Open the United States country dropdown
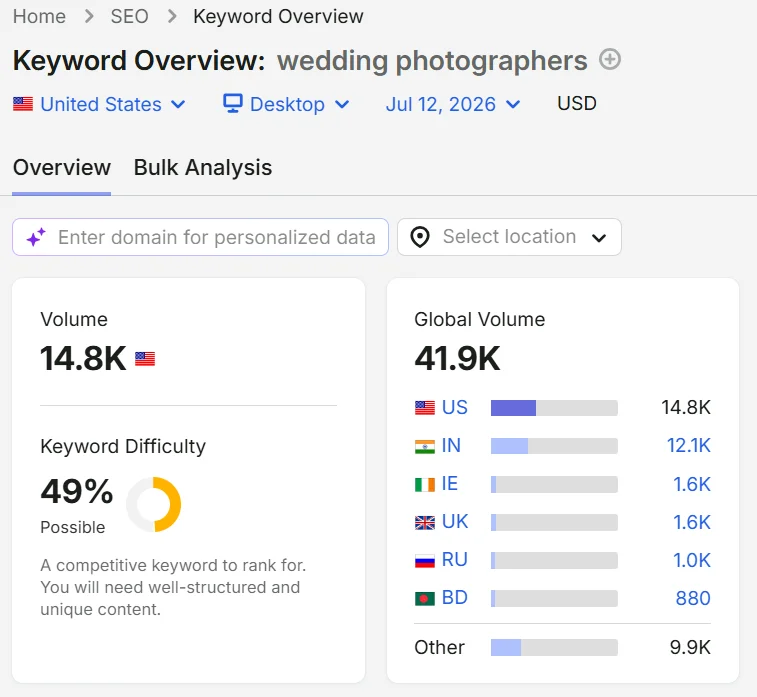 point(99,104)
